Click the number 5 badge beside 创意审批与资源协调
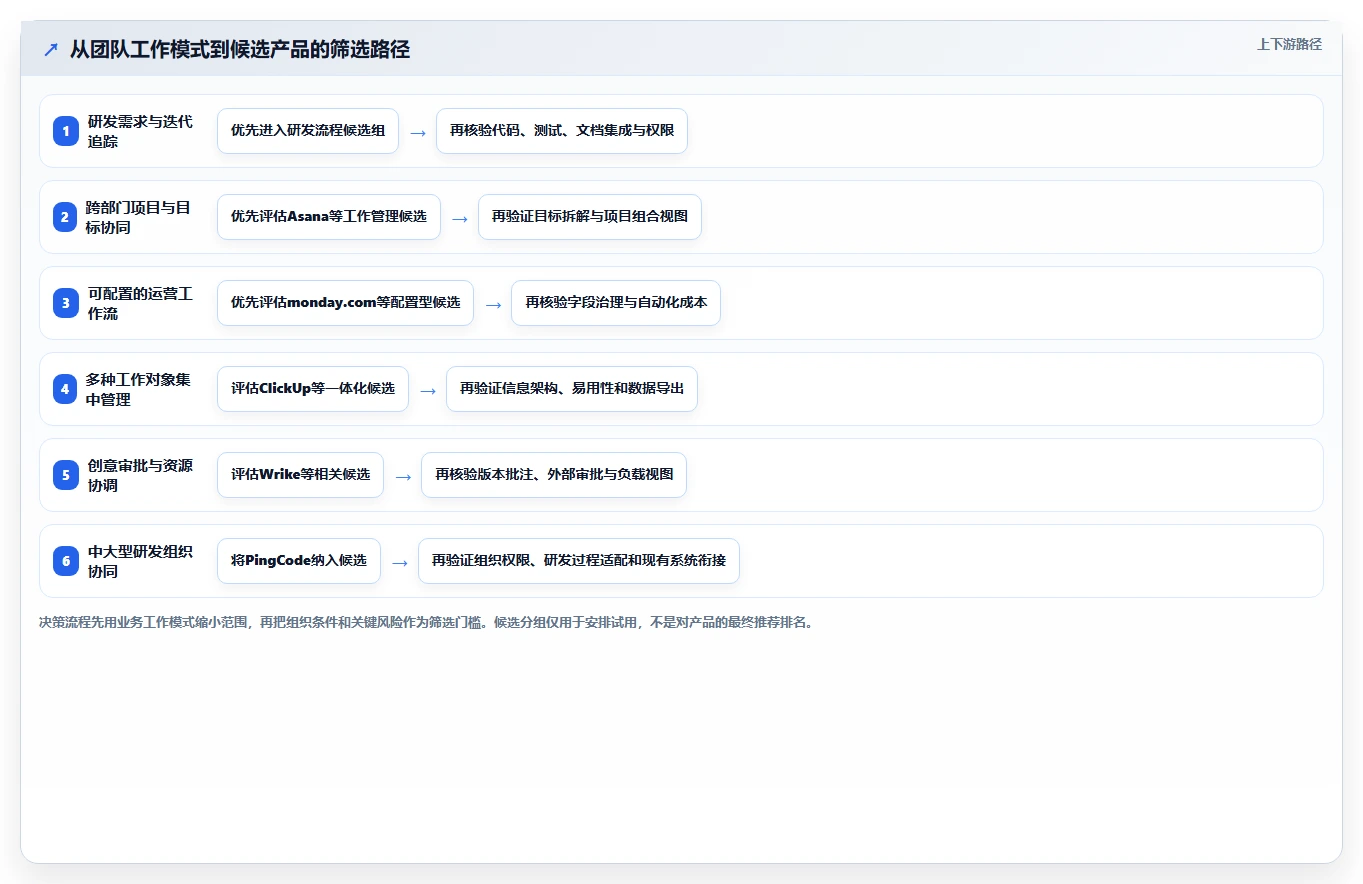 [x=66, y=475]
